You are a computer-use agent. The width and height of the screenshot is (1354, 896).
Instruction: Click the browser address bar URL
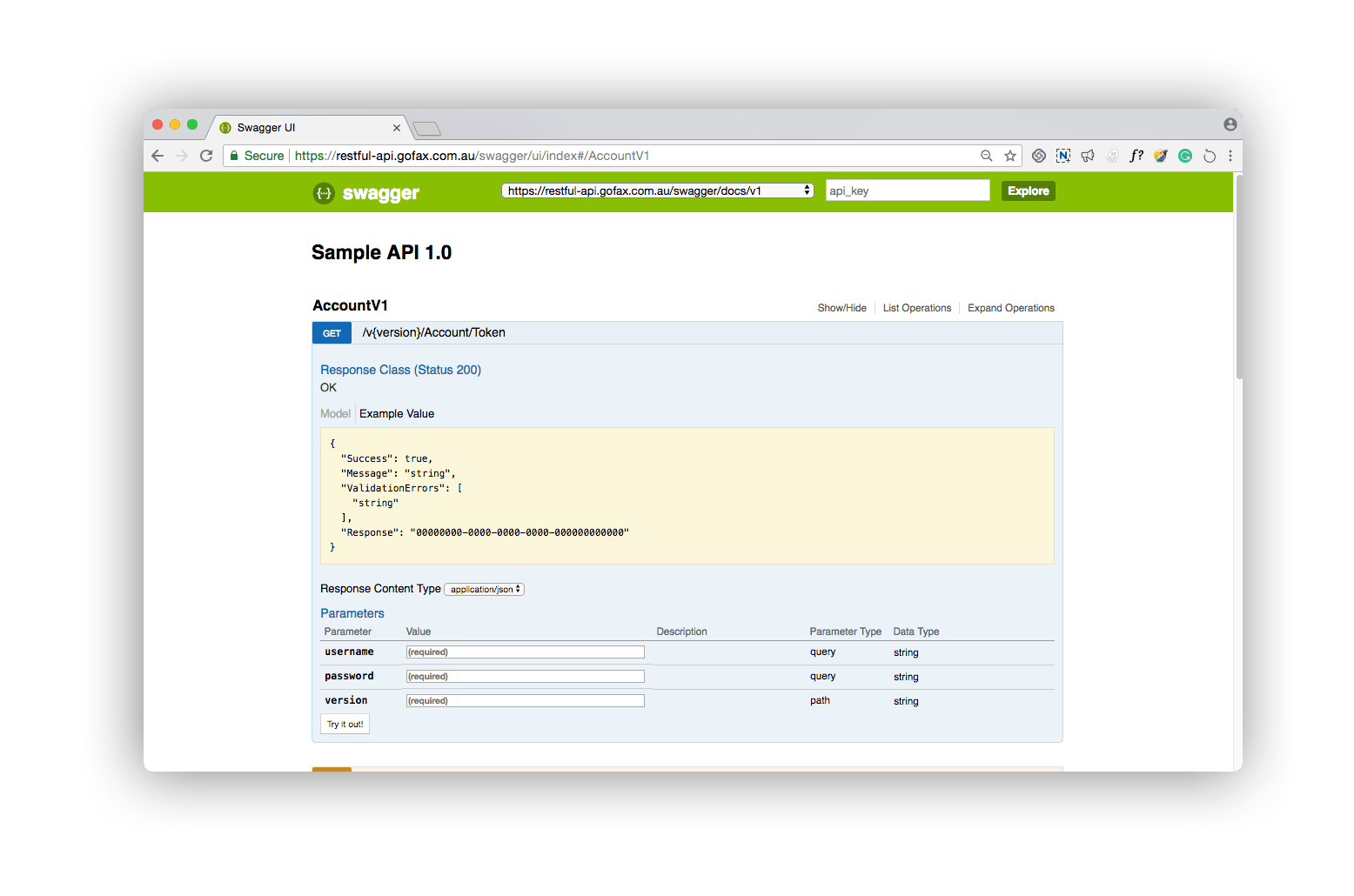[472, 156]
